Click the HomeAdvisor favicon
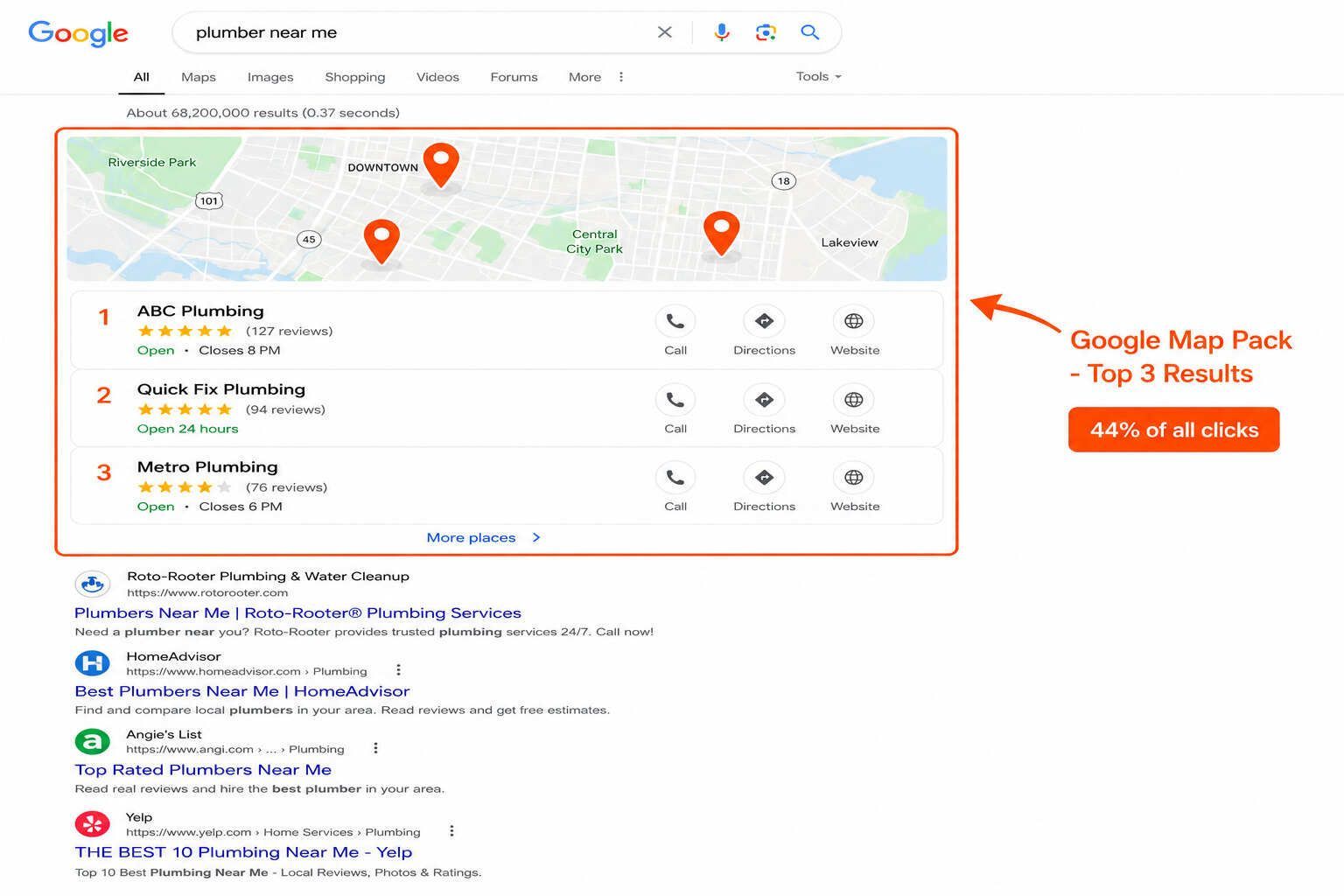1344x896 pixels. tap(92, 663)
